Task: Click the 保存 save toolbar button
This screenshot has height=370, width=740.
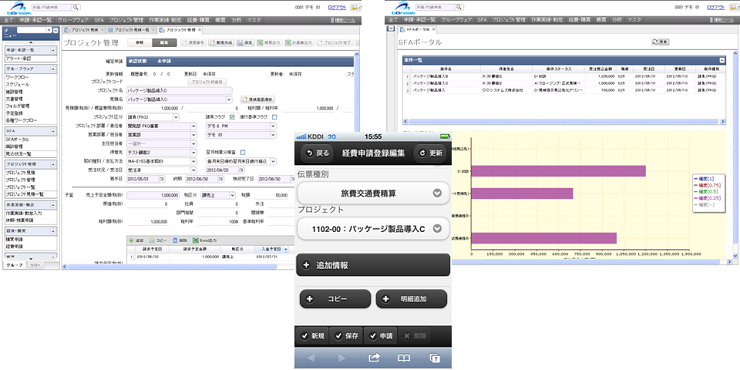Action: point(244,42)
